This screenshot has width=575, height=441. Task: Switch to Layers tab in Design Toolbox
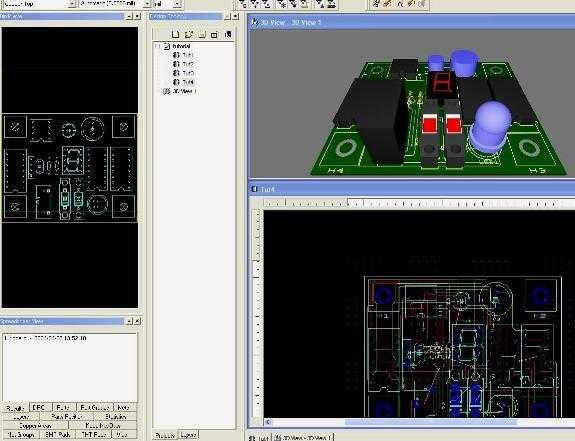[188, 435]
